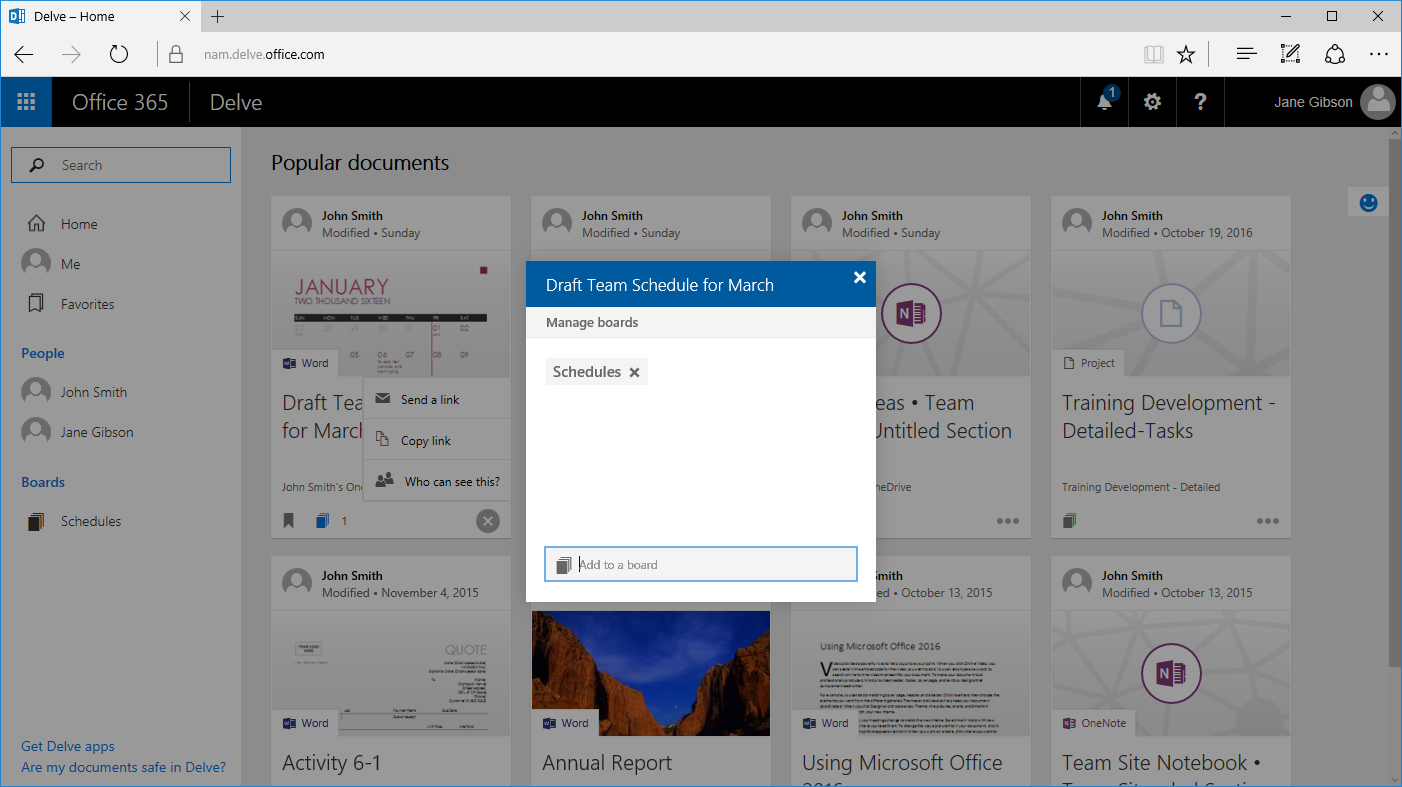Open the help question mark
This screenshot has width=1402, height=787.
1201,102
